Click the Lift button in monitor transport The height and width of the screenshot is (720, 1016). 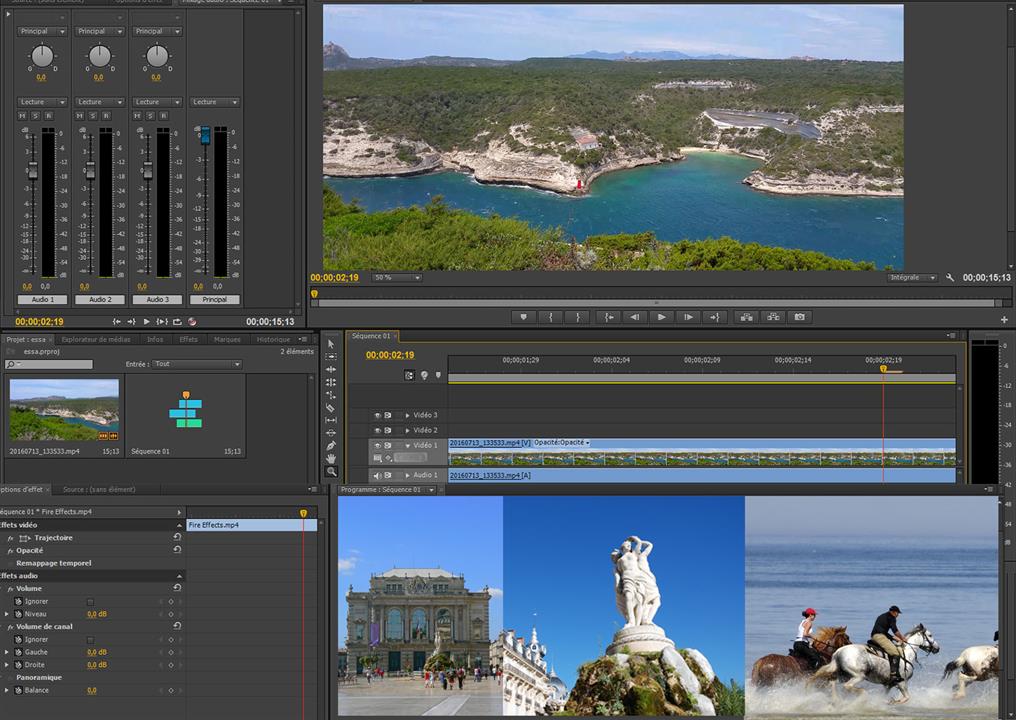[746, 317]
